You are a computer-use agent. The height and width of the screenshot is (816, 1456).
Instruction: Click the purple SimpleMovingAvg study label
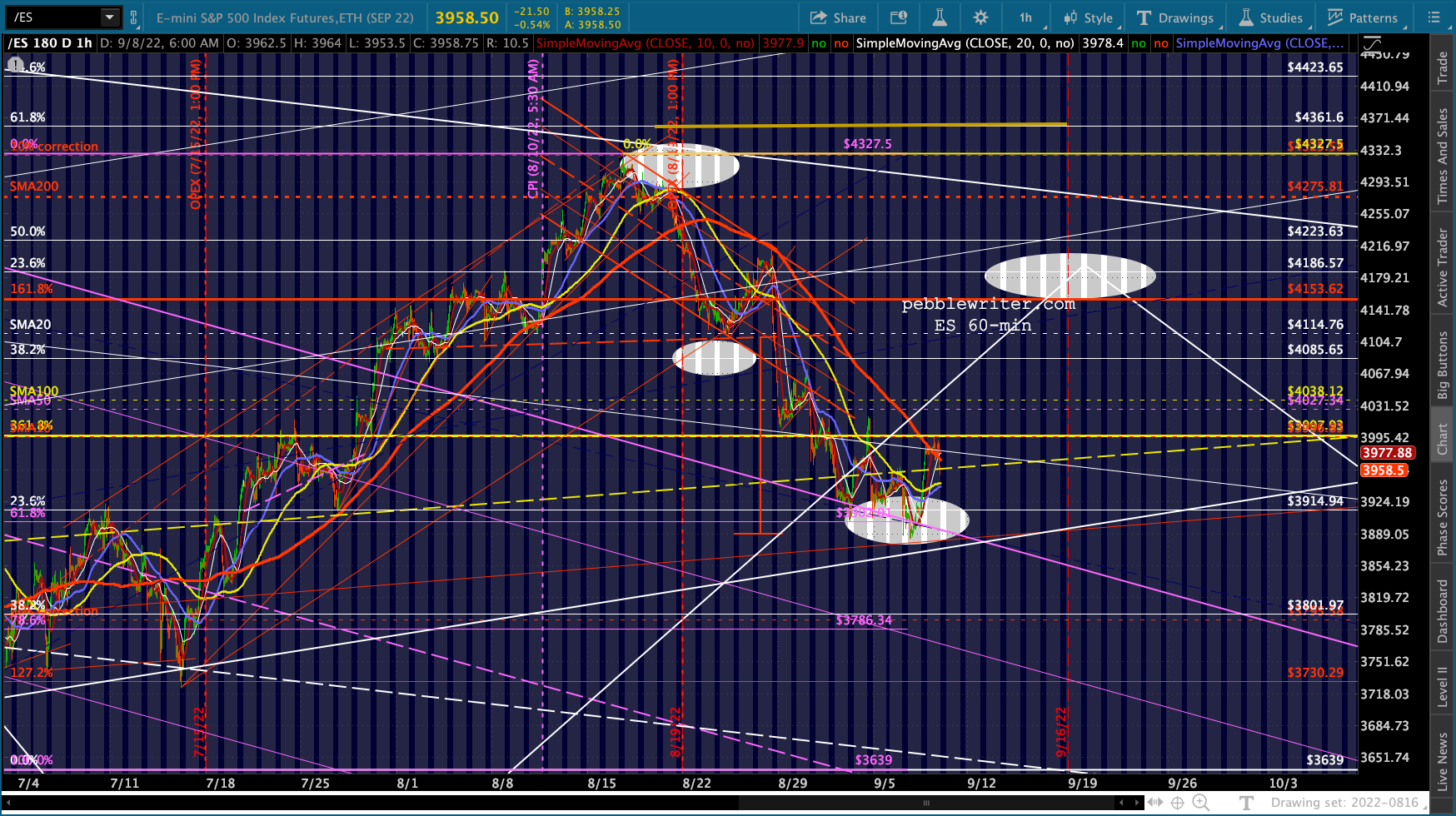tap(1259, 43)
